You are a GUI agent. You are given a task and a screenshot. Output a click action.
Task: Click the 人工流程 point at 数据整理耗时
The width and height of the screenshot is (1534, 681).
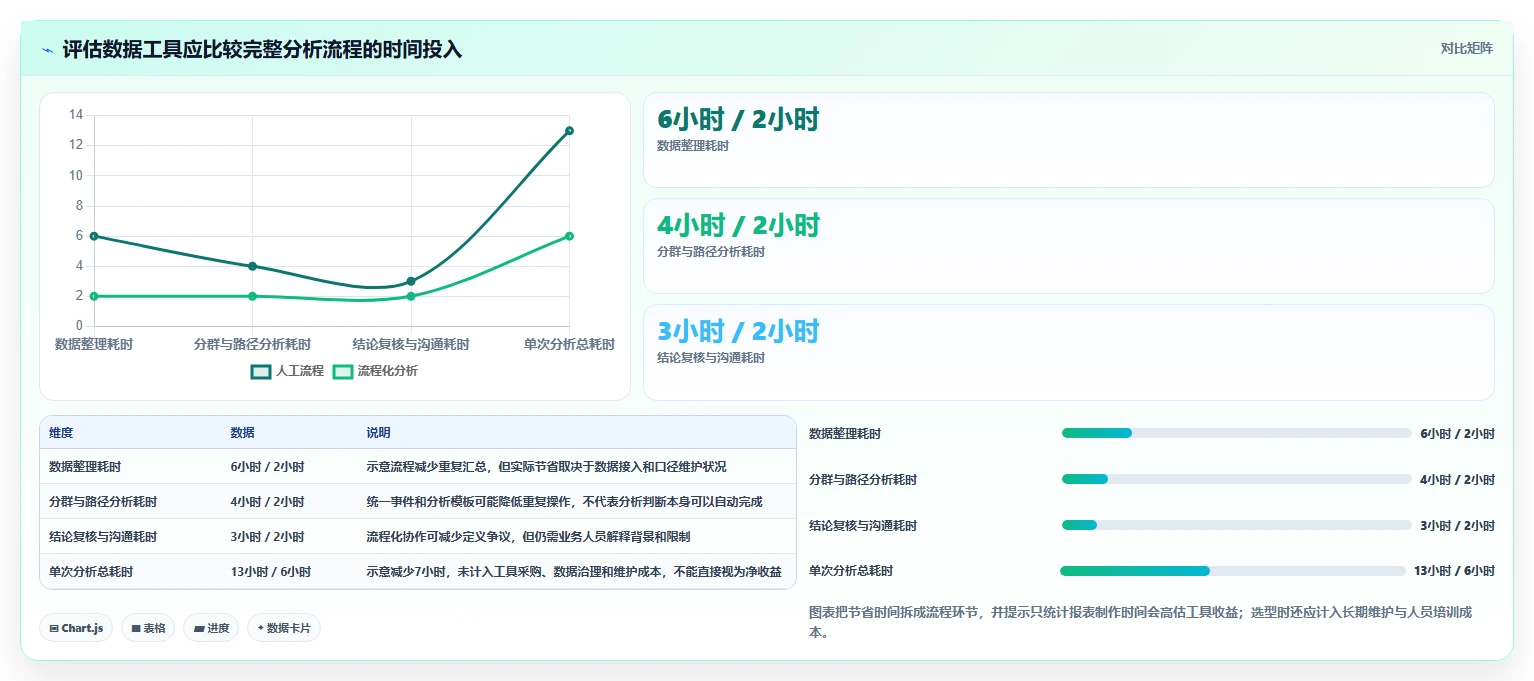94,236
